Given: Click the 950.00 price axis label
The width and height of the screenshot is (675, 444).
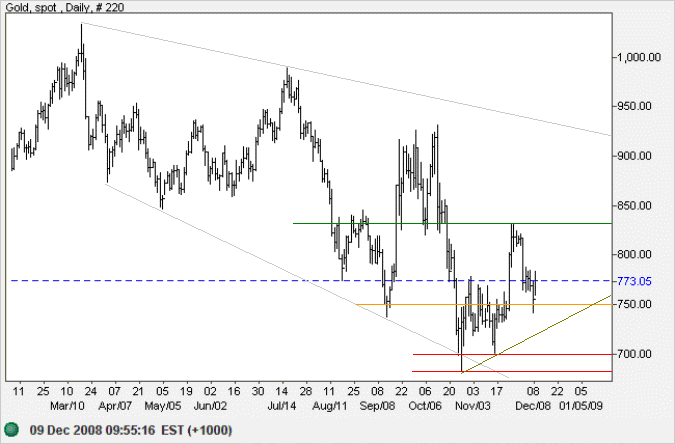Looking at the screenshot, I should coord(634,106).
